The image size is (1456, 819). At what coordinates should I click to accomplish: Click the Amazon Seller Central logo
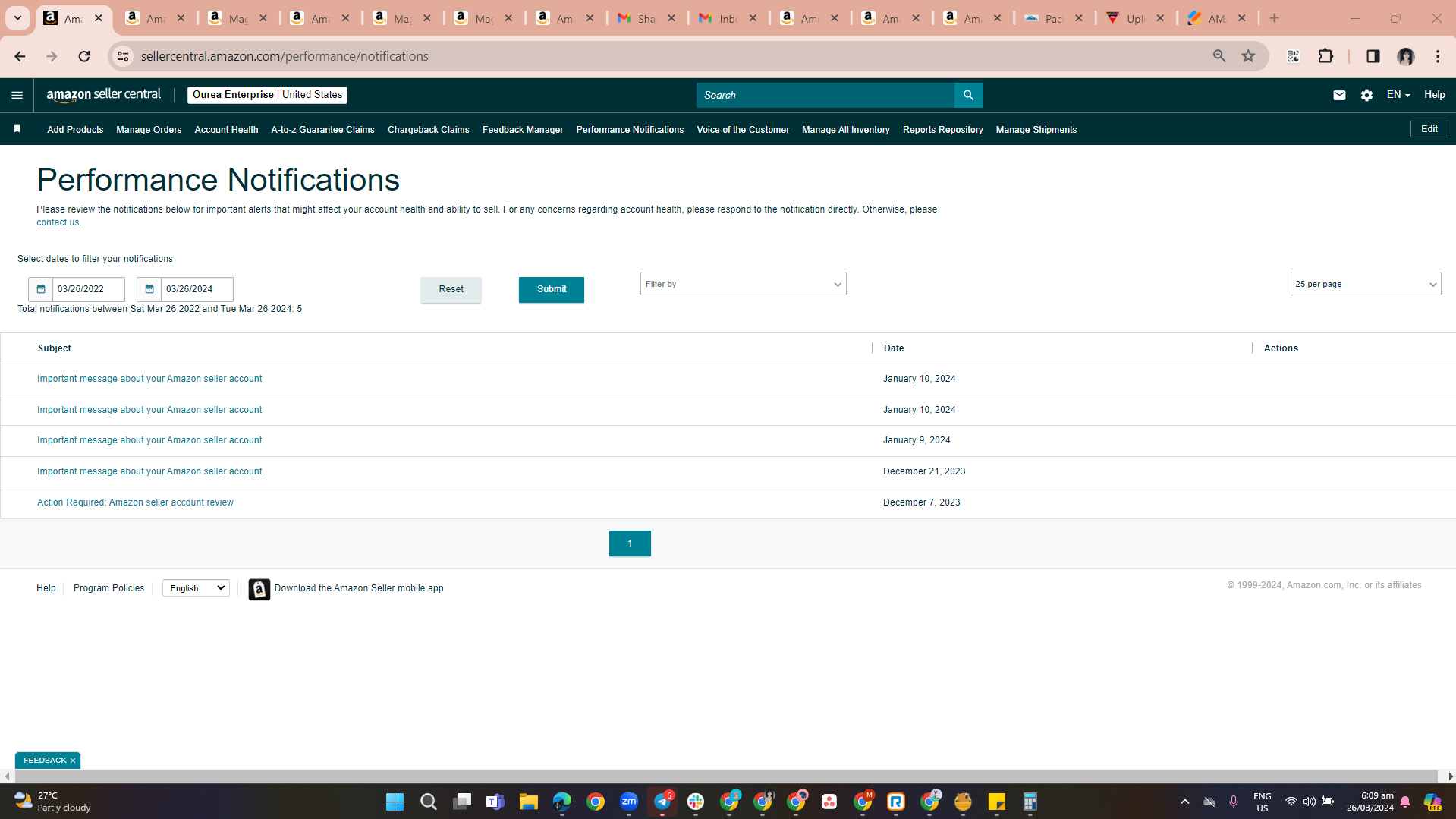(104, 95)
